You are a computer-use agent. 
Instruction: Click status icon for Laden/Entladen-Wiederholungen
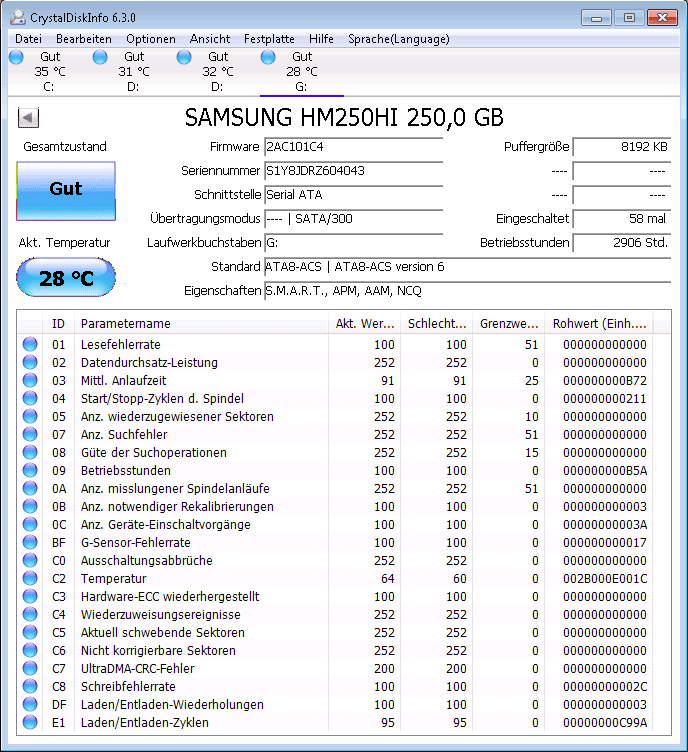click(x=30, y=704)
